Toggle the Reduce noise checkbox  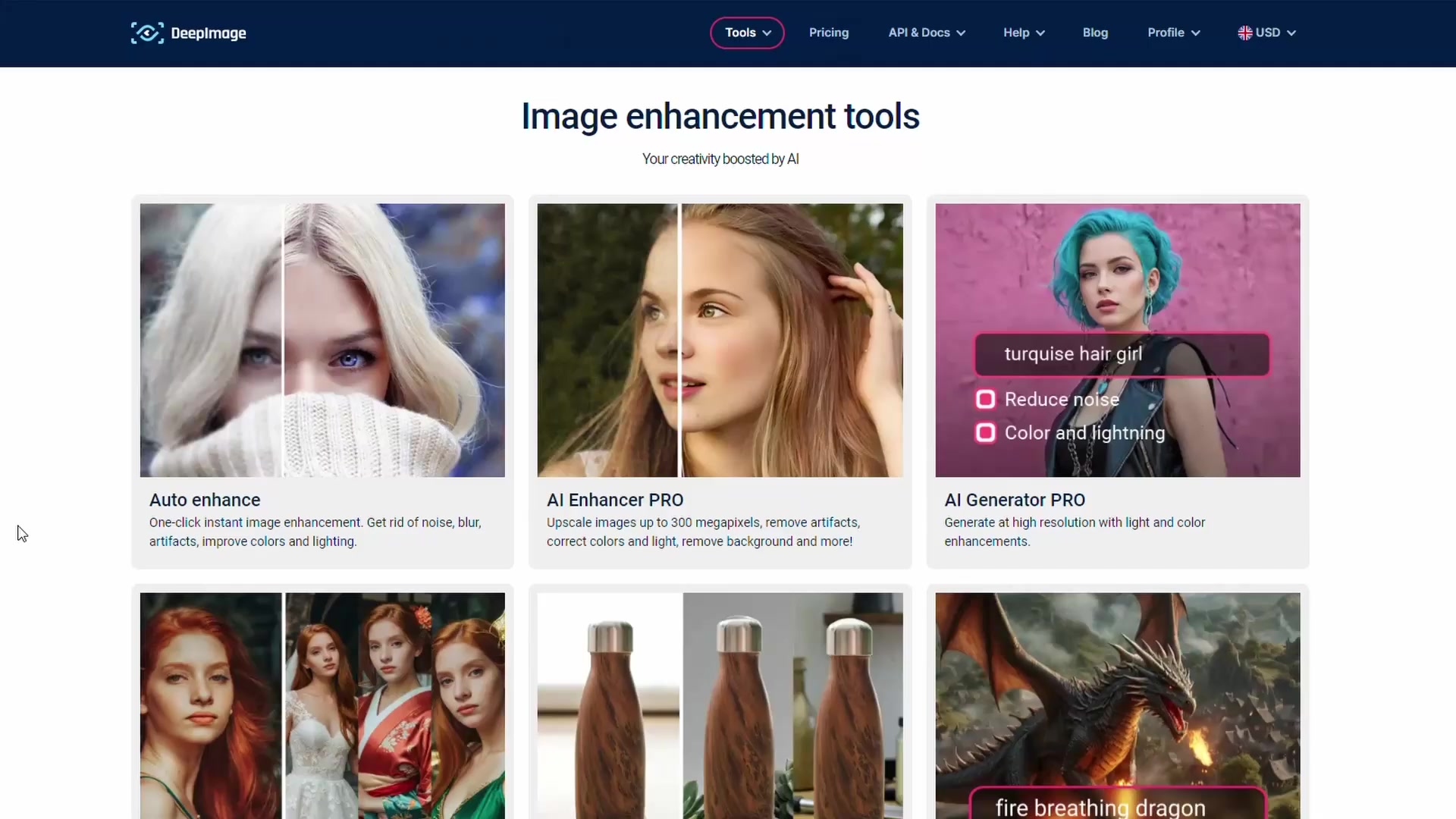pyautogui.click(x=985, y=399)
